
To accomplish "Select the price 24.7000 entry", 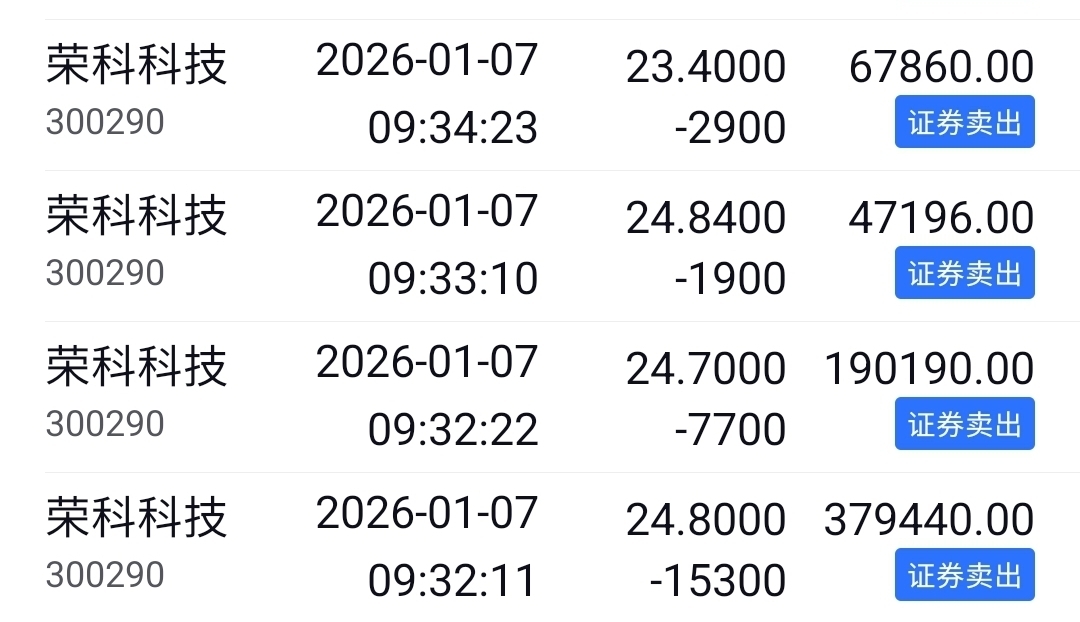I will 706,369.
